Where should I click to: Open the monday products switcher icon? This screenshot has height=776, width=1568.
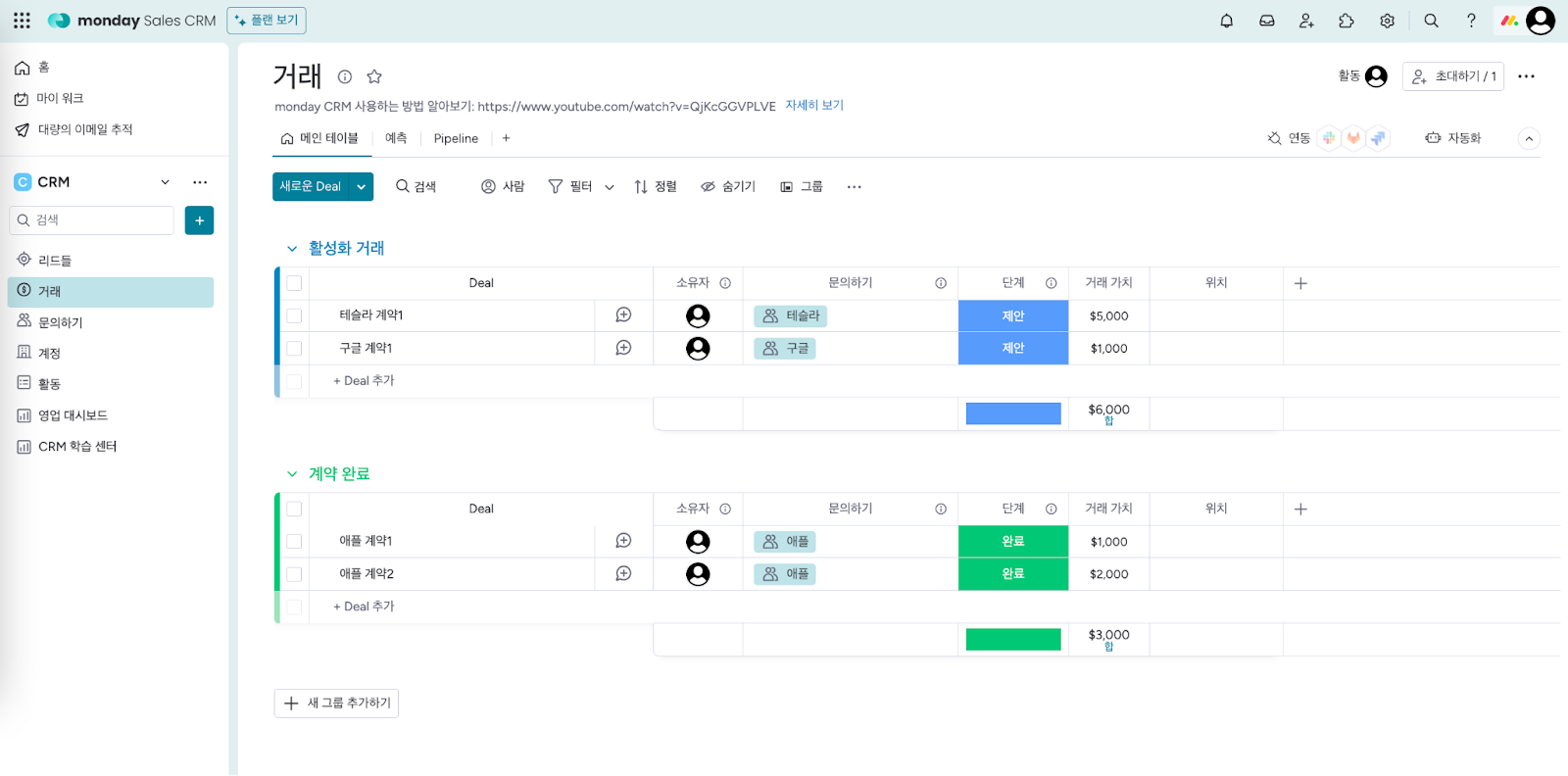click(1509, 21)
